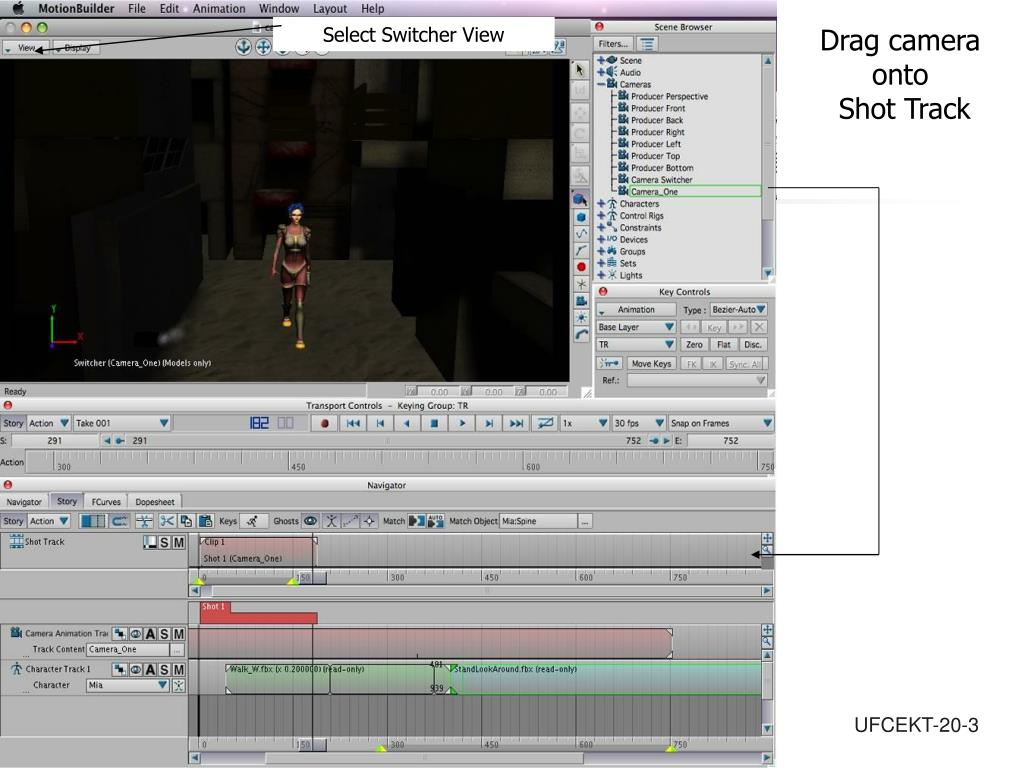The height and width of the screenshot is (768, 1024).
Task: Open the 30 fps dropdown
Action: tap(639, 423)
